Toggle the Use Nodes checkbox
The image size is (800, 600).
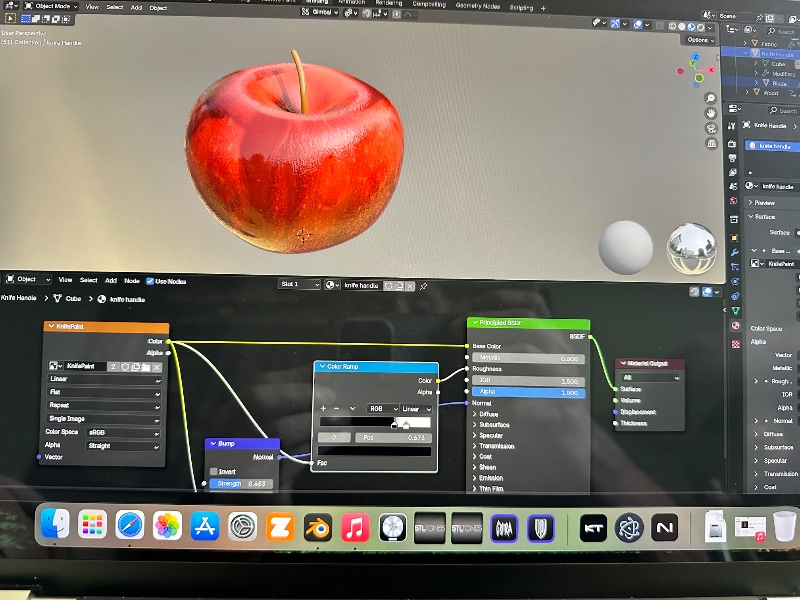tap(150, 280)
